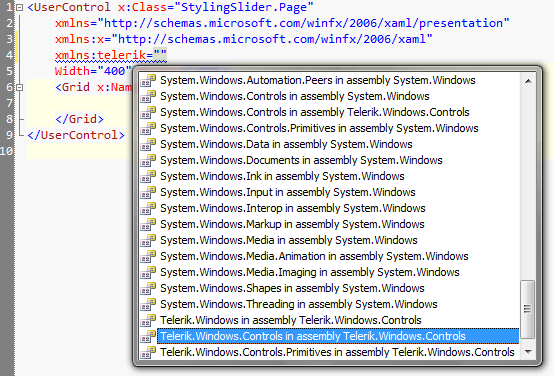Click the System.Windows.Media.Animation namespace icon
This screenshot has height=376, width=554.
[148, 256]
